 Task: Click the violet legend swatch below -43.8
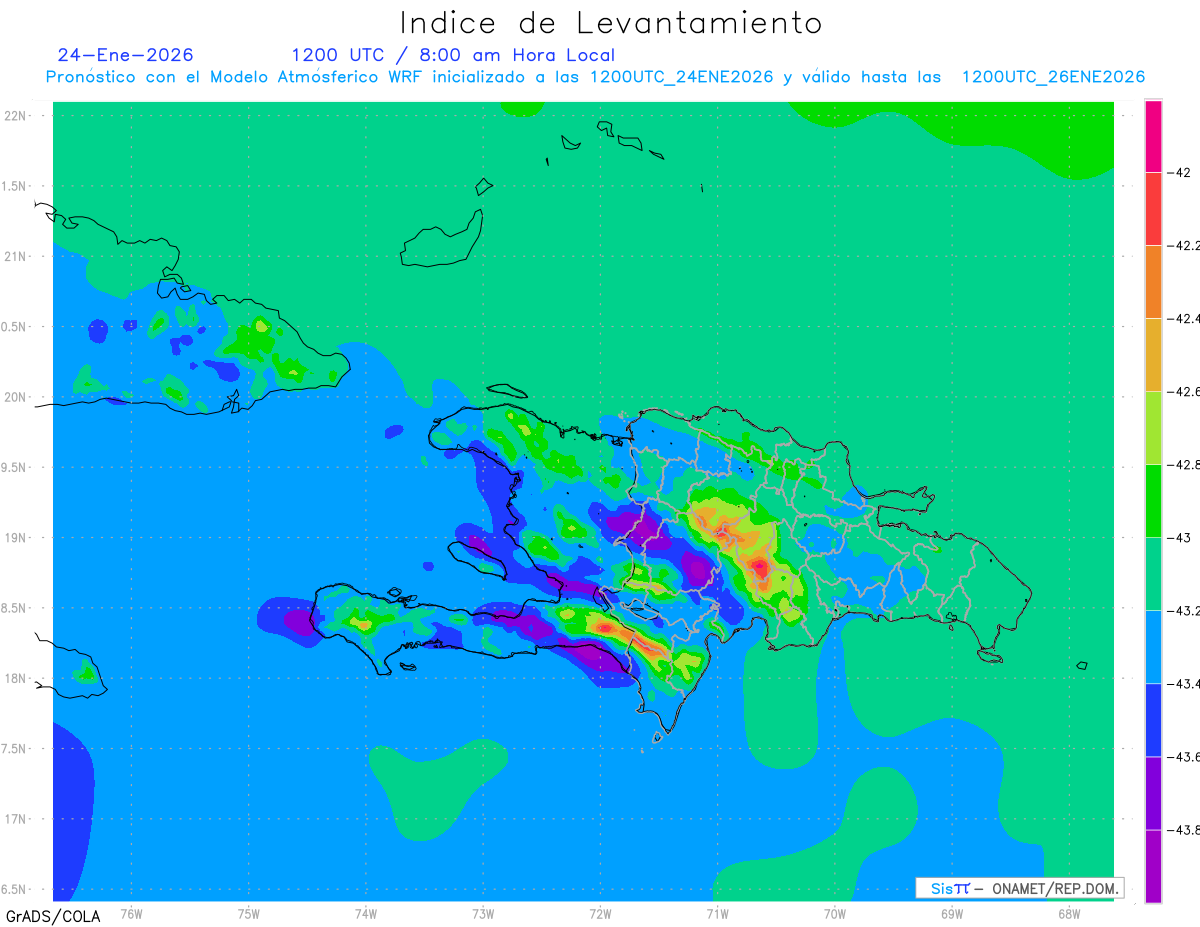point(1153,866)
